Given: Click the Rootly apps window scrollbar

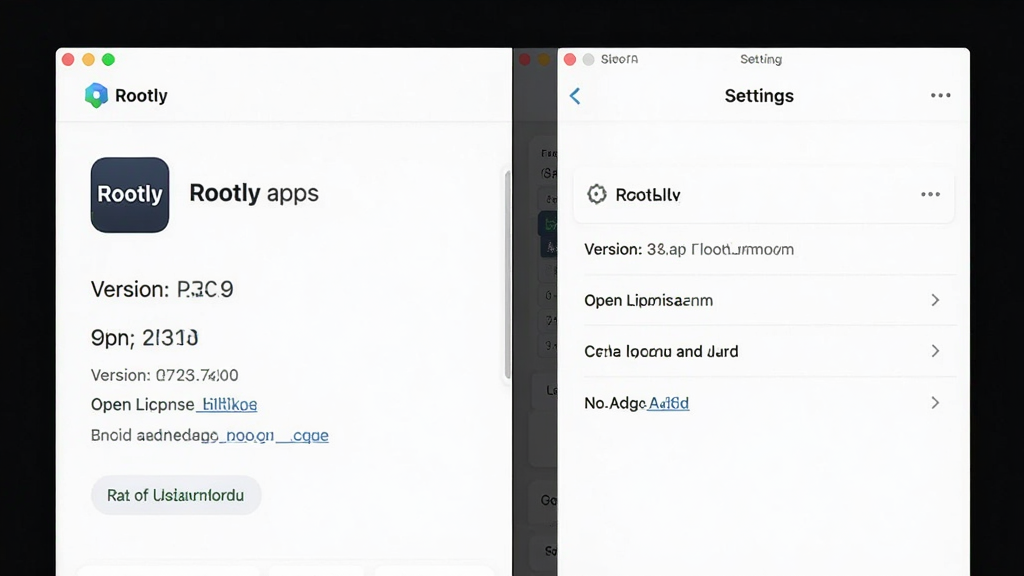Looking at the screenshot, I should (x=507, y=275).
